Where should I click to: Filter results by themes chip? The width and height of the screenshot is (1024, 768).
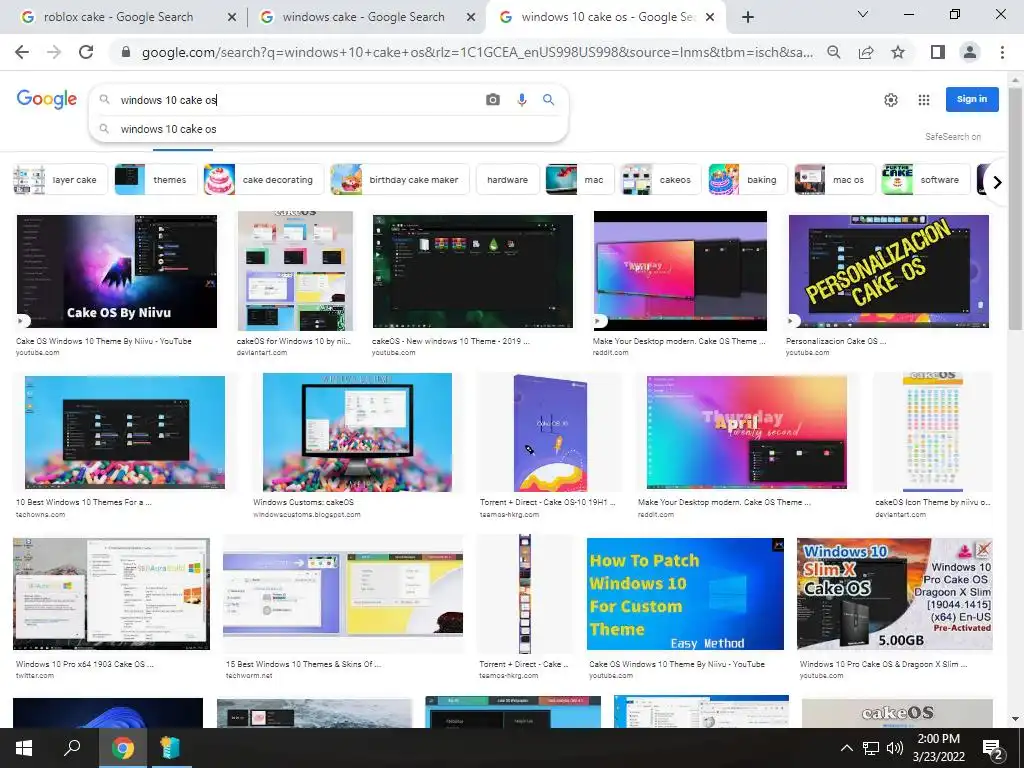point(155,180)
